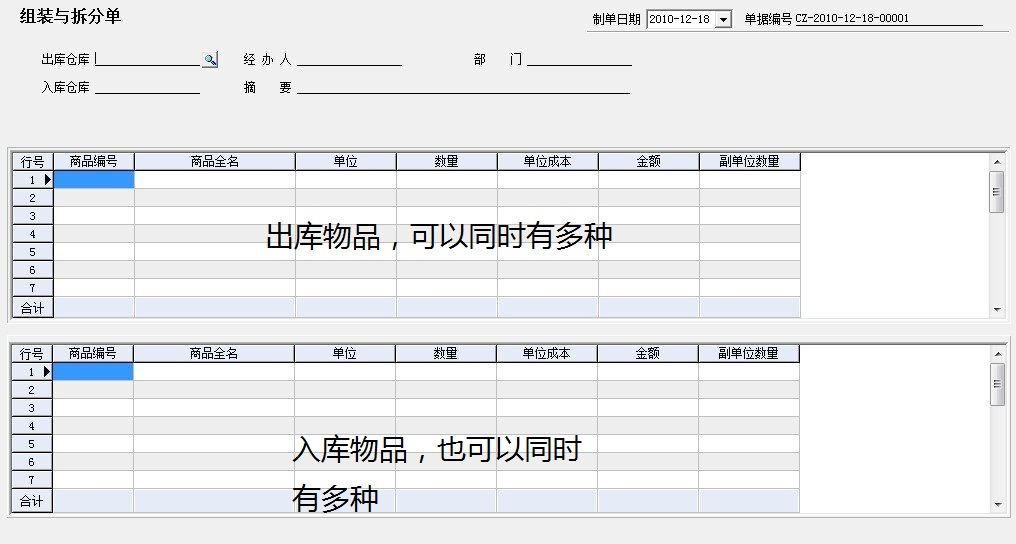Screen dimensions: 1016x544
Task: Focus the 经办人 text field
Action: [x=349, y=59]
